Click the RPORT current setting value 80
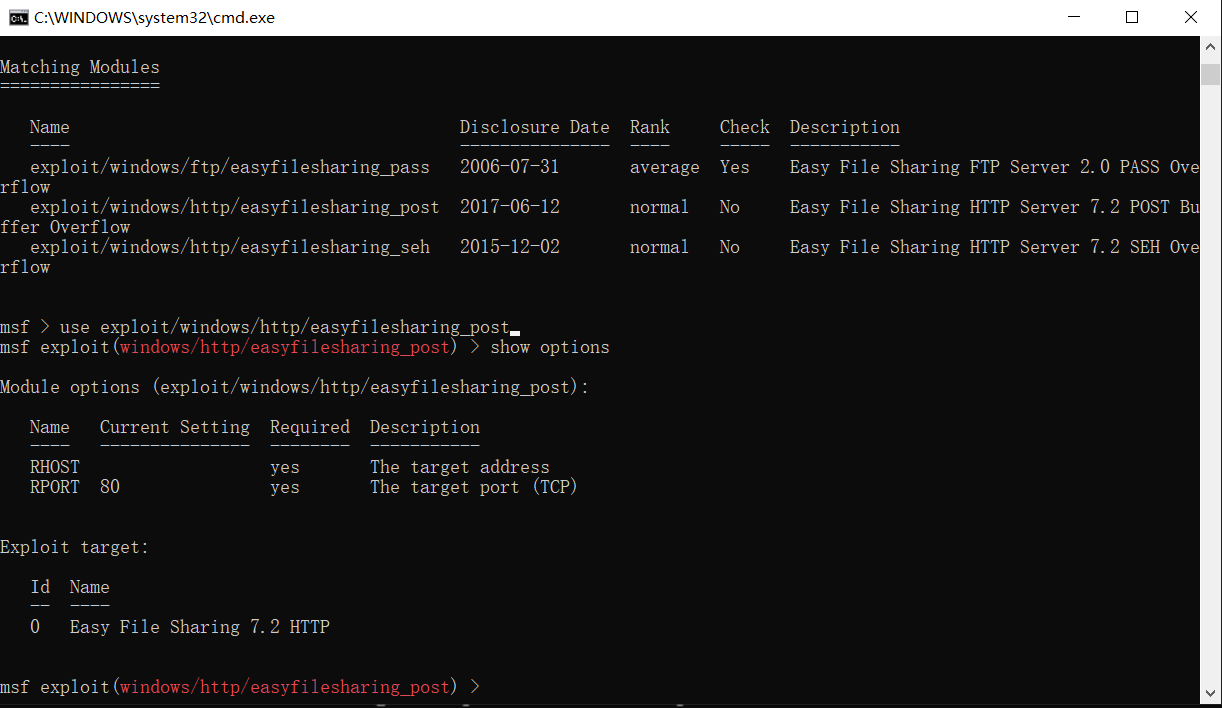The image size is (1222, 708). (x=110, y=487)
